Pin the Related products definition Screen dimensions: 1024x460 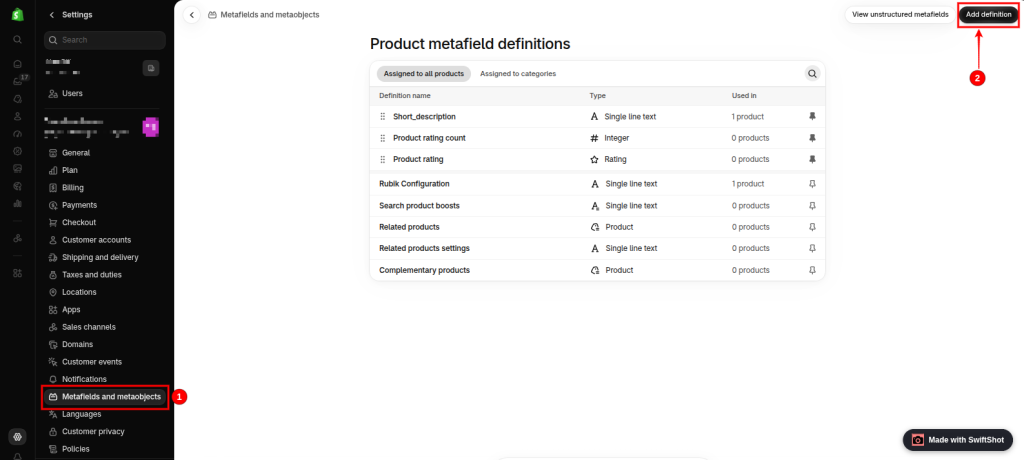coord(812,227)
